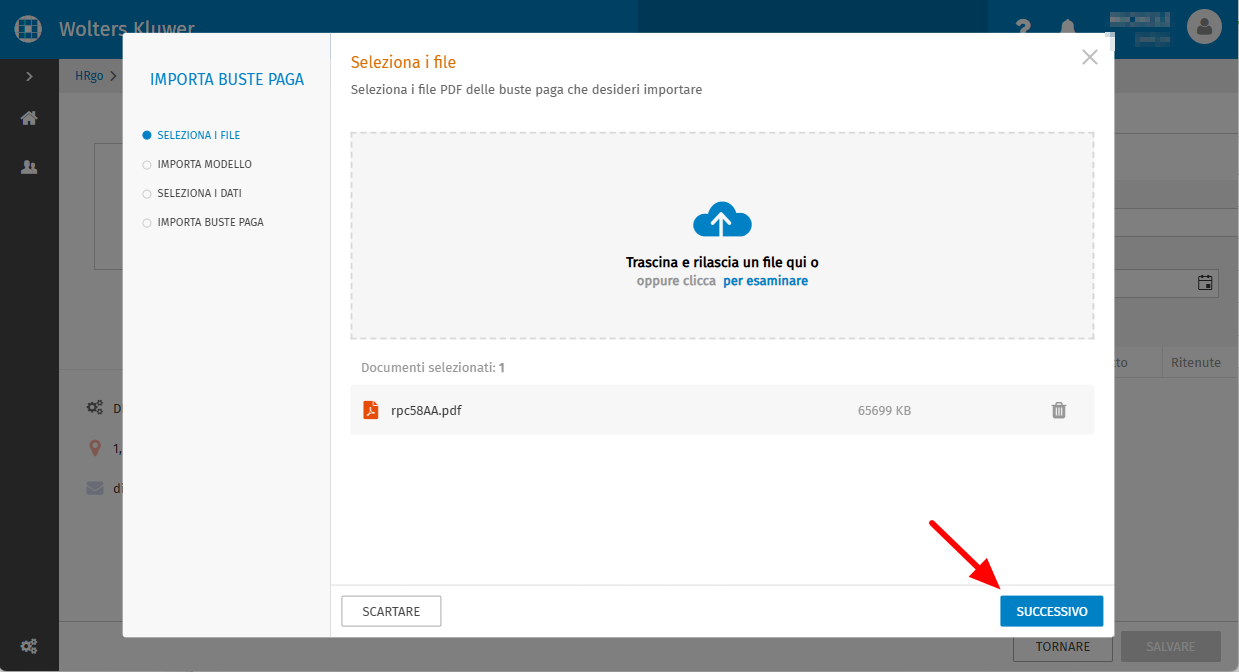Open the settings gears at sidebar bottom

(29, 645)
